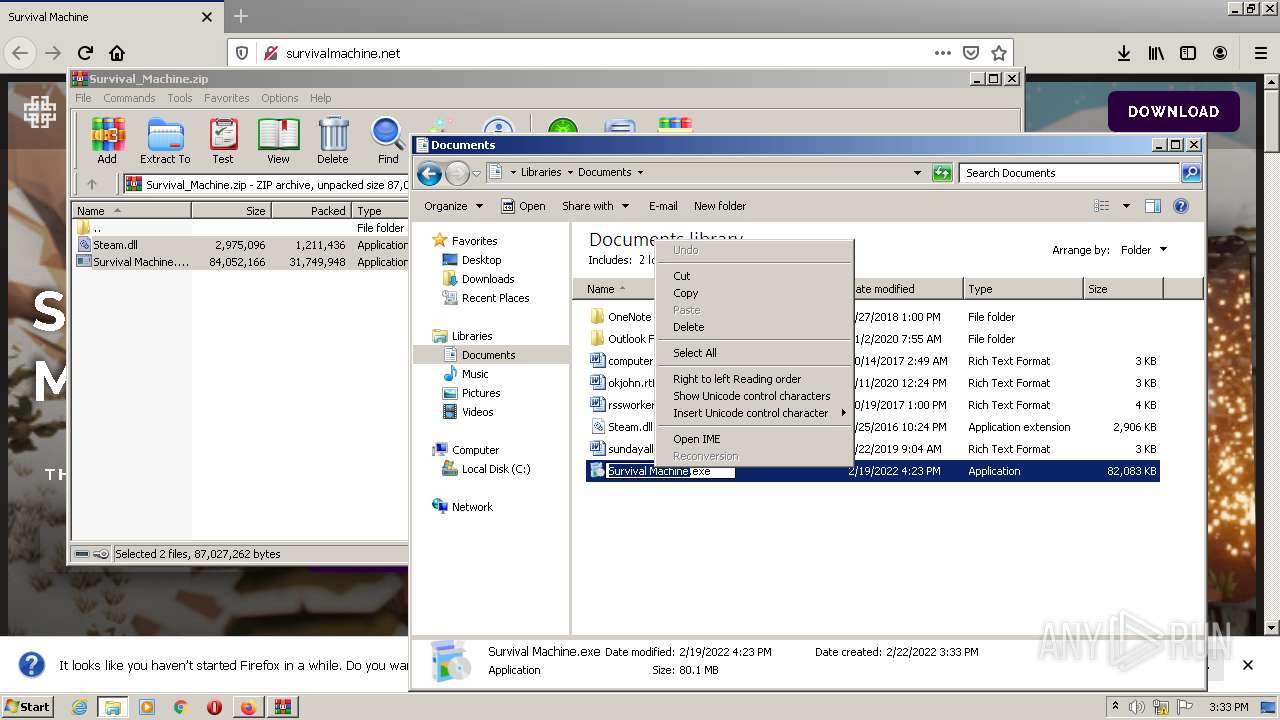Open the Firefox hamburger menu
This screenshot has width=1280, height=720.
pyautogui.click(x=1261, y=53)
